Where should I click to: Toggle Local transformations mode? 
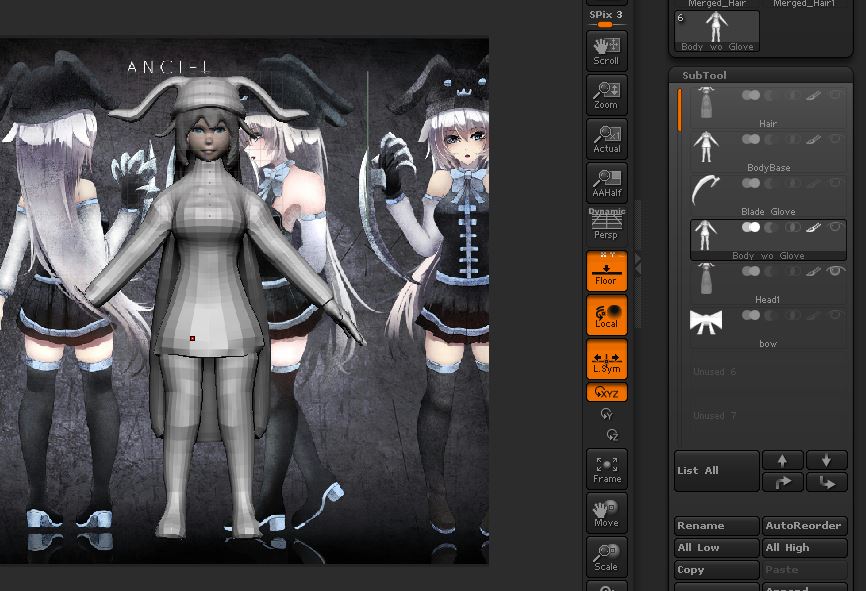click(x=606, y=315)
